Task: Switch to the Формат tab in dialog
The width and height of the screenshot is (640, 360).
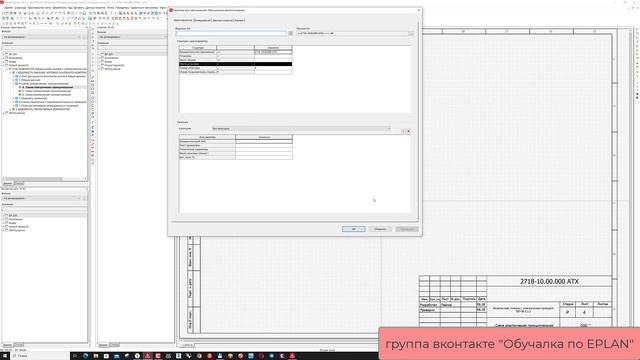Action: (239, 20)
